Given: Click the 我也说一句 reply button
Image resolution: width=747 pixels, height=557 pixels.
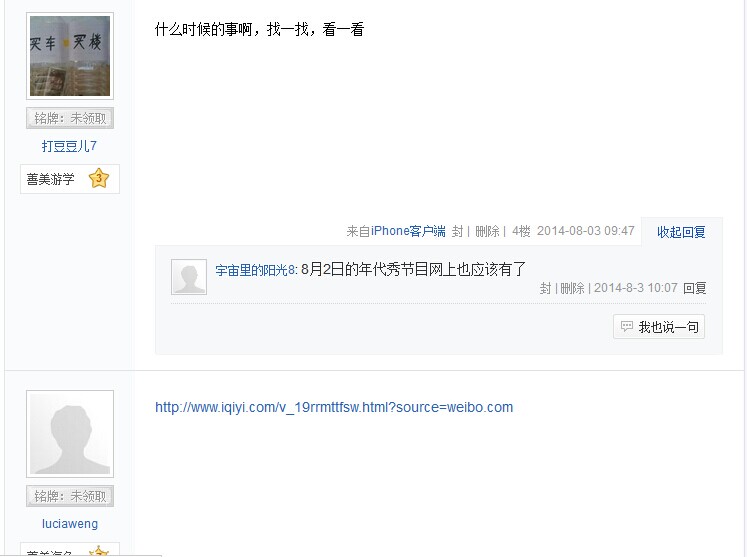Looking at the screenshot, I should (659, 326).
